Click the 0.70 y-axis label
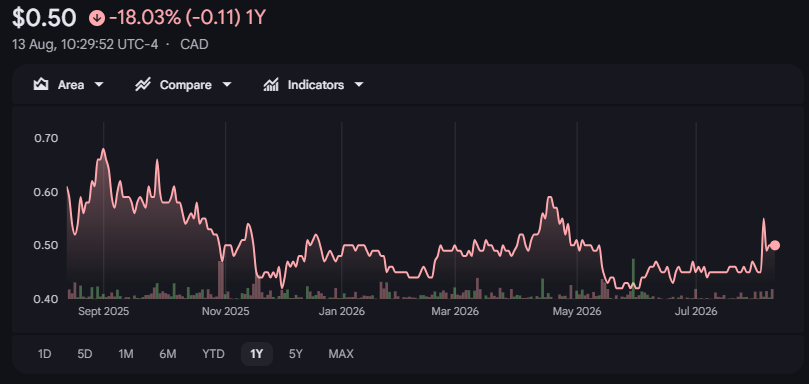Viewport: 809px width, 384px height. [46, 138]
